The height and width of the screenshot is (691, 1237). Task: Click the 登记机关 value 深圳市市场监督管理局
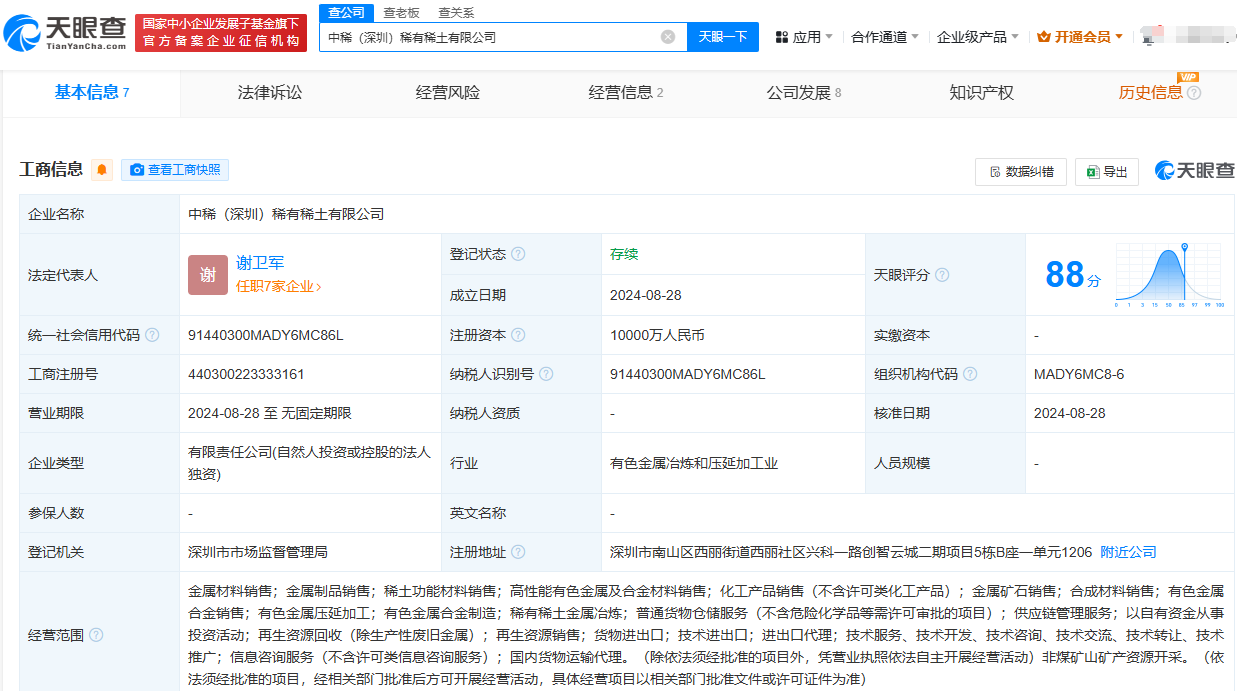258,552
